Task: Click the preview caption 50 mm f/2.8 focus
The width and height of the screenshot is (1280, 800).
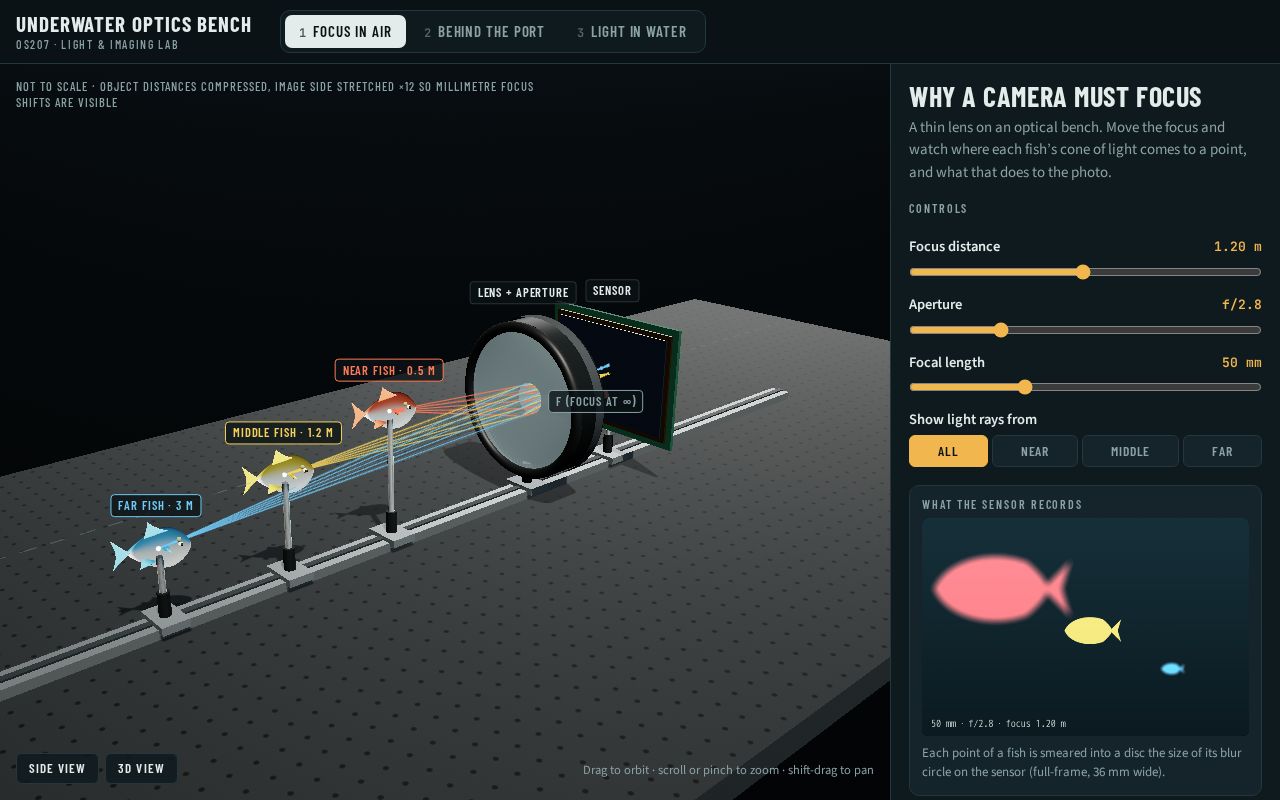Action: coord(998,723)
